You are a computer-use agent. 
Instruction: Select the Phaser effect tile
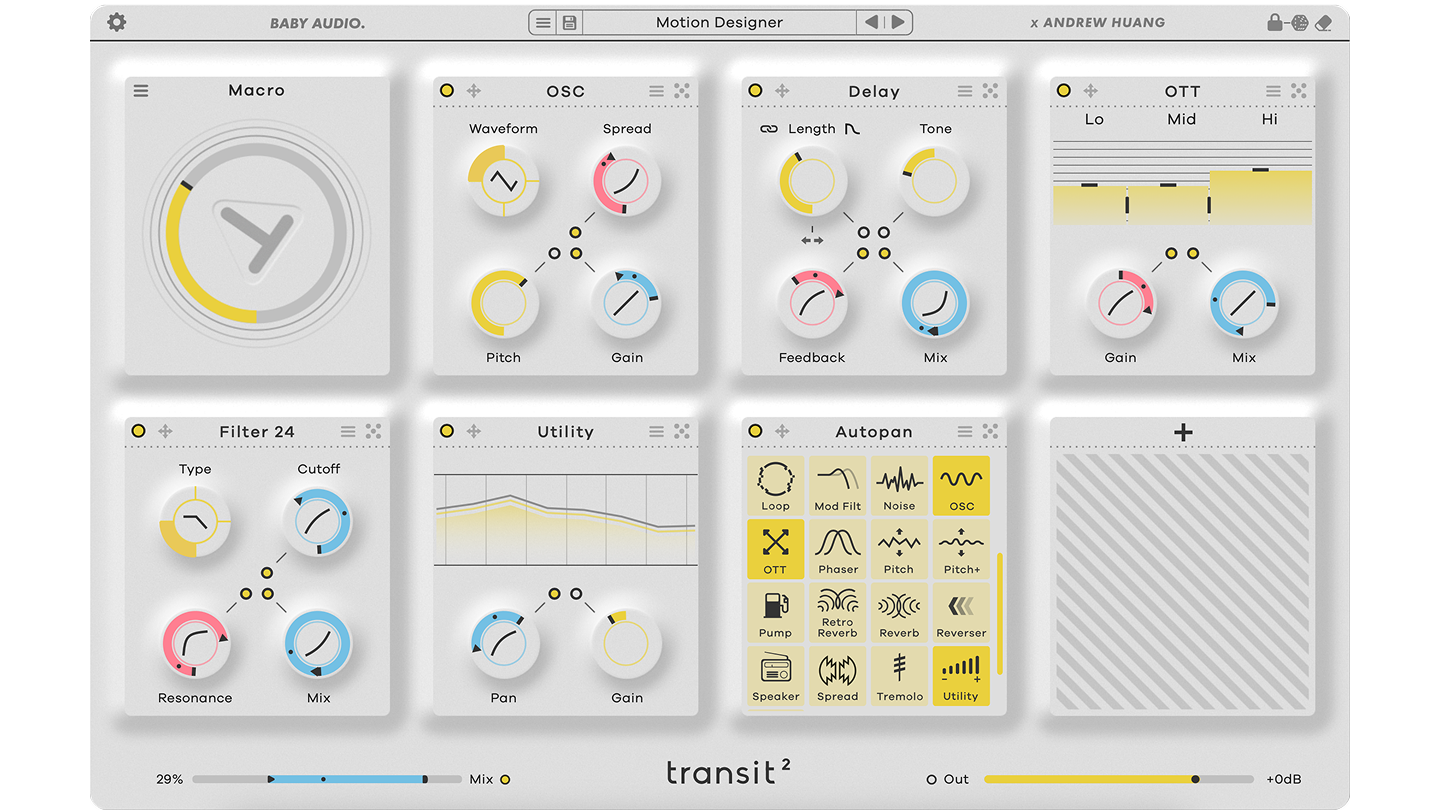click(838, 549)
